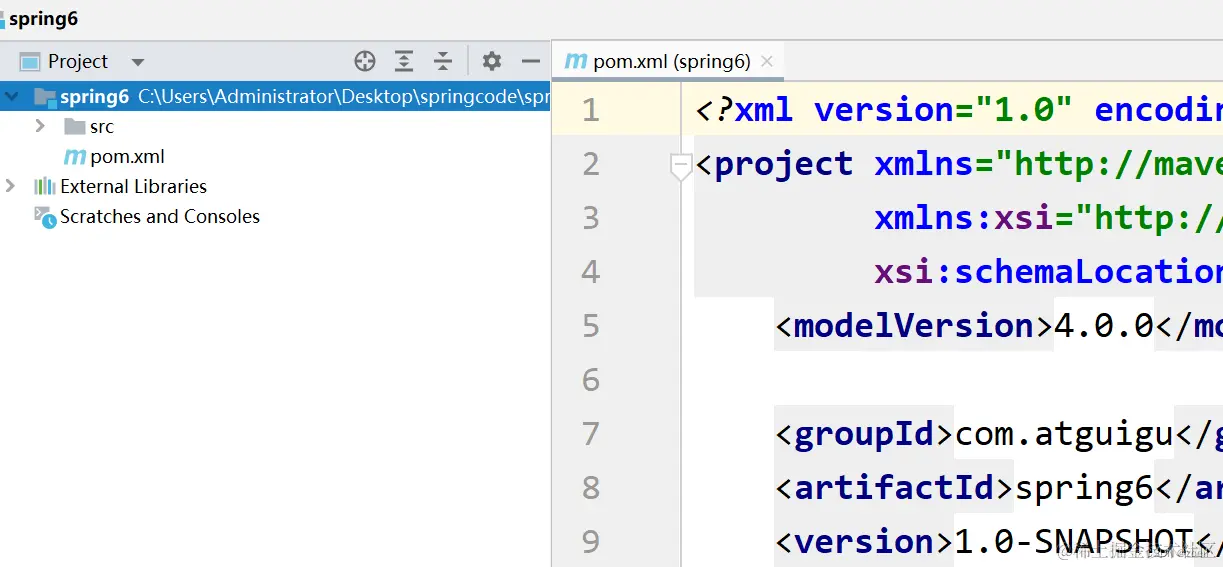The width and height of the screenshot is (1223, 567).
Task: Click the Expand All icon in Project panel
Action: click(x=403, y=61)
